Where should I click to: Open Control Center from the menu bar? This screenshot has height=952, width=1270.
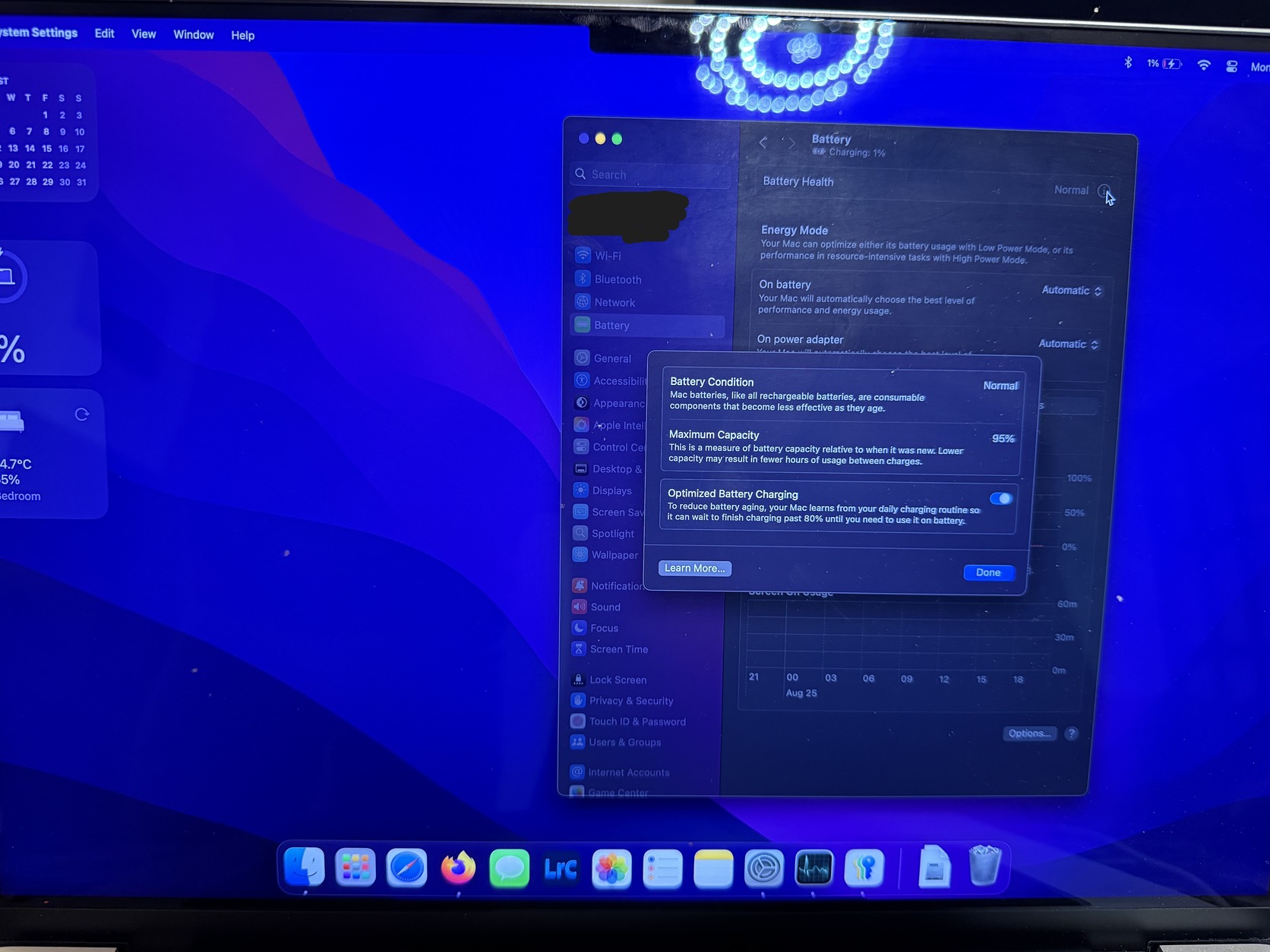1232,67
